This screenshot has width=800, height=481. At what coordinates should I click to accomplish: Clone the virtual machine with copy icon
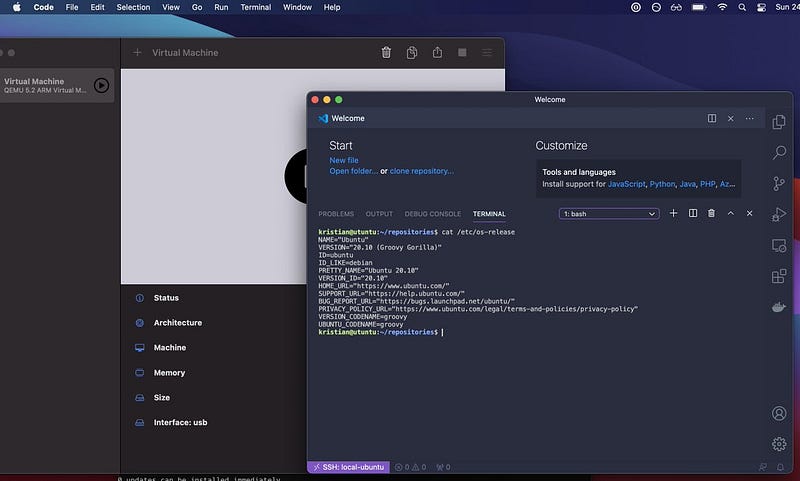(x=412, y=53)
